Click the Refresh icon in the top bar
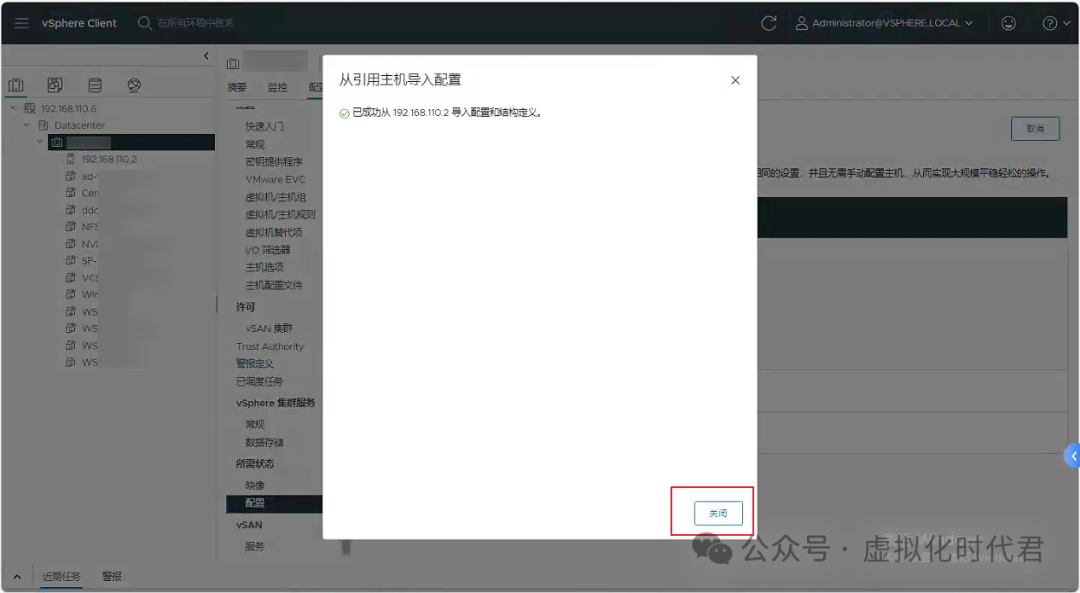The image size is (1080, 593). coord(768,22)
